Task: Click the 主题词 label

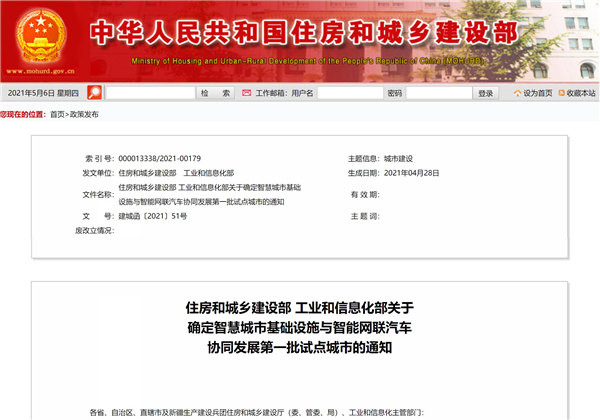Action: click(x=365, y=216)
